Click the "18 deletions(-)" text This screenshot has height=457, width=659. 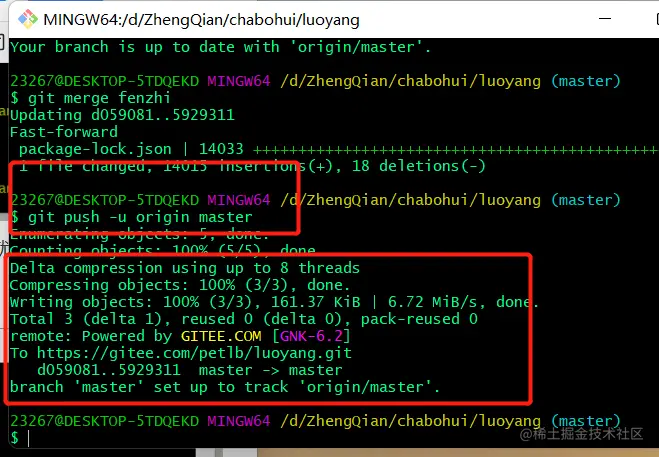click(x=419, y=166)
